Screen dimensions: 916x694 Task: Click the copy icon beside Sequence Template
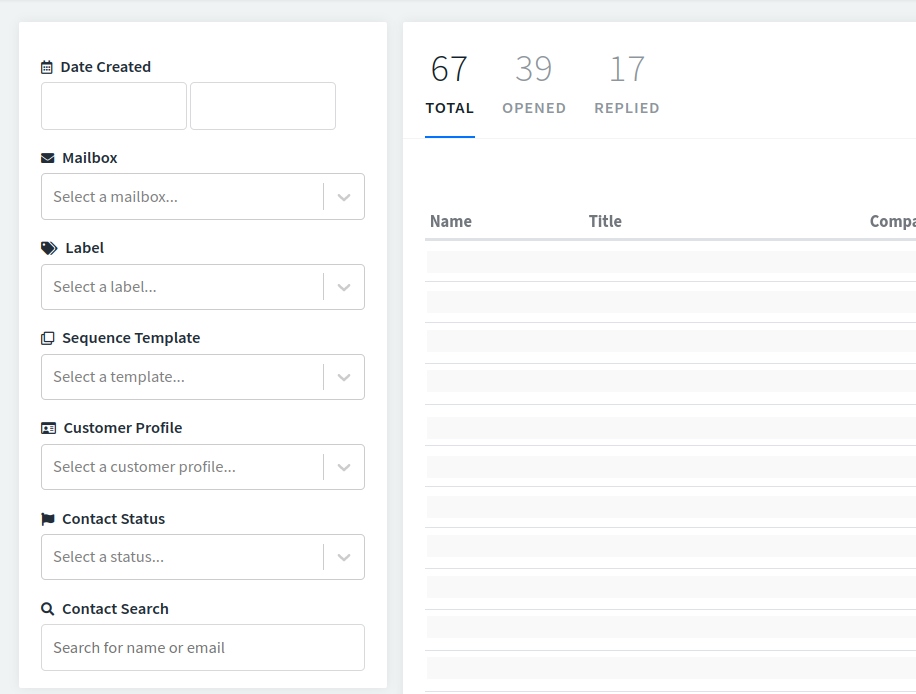pos(47,338)
